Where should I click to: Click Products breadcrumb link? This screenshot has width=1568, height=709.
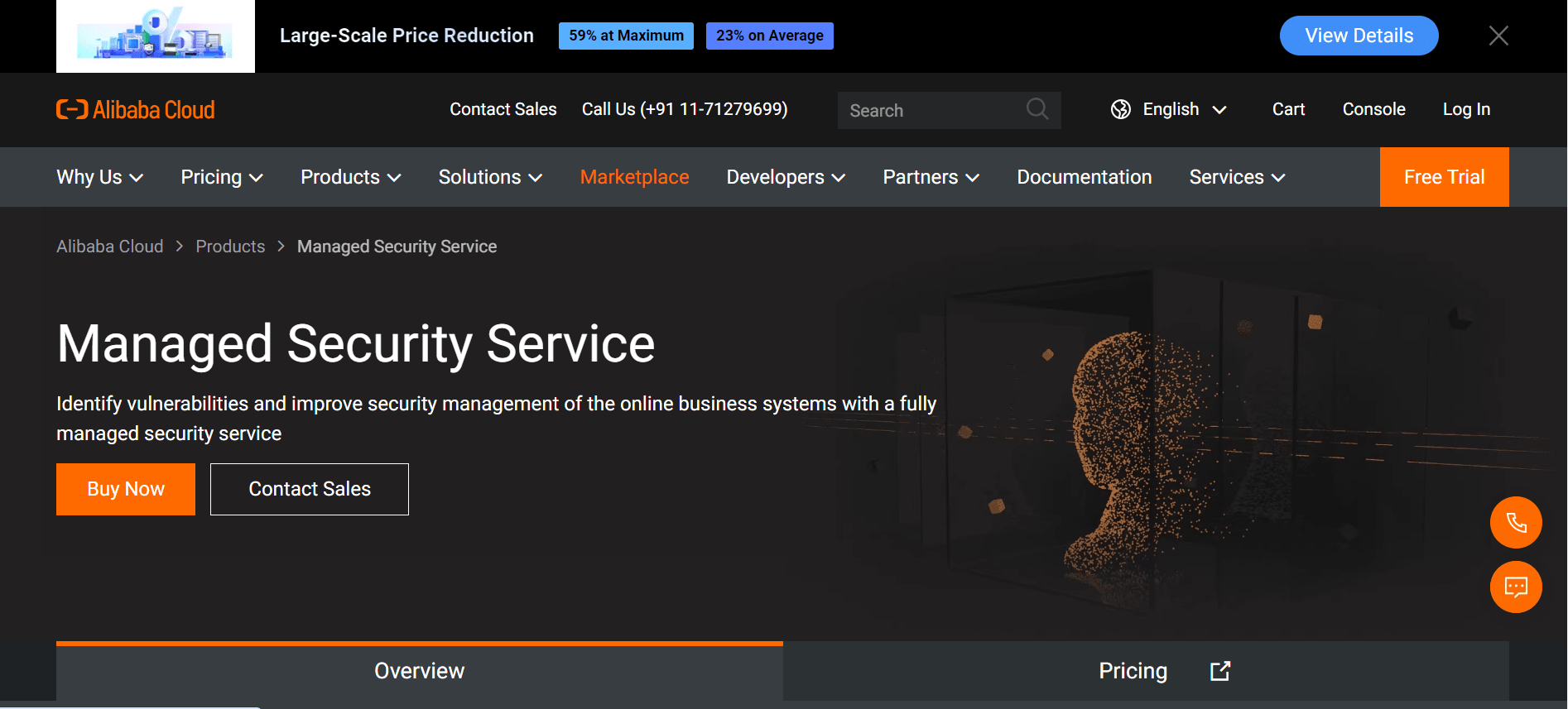pyautogui.click(x=230, y=247)
